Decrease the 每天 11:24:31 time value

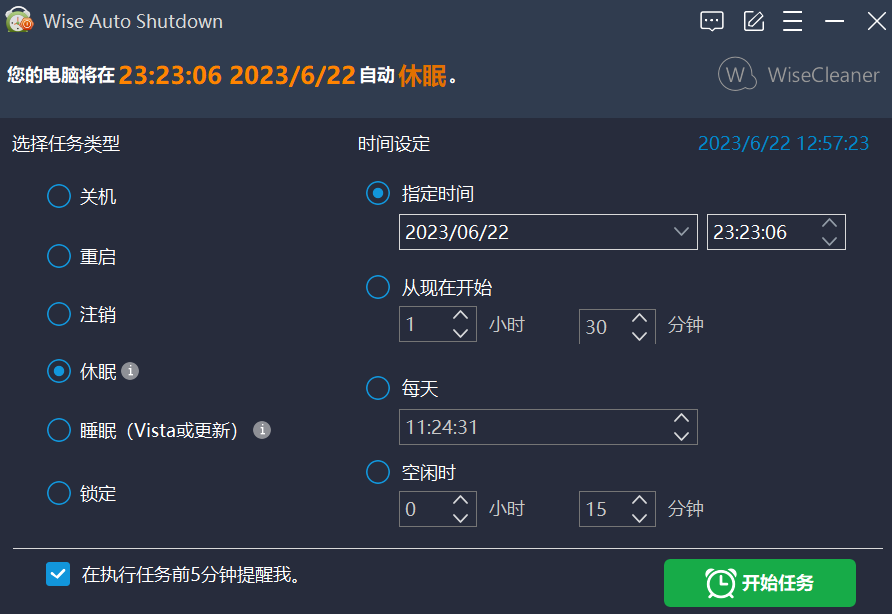(682, 436)
